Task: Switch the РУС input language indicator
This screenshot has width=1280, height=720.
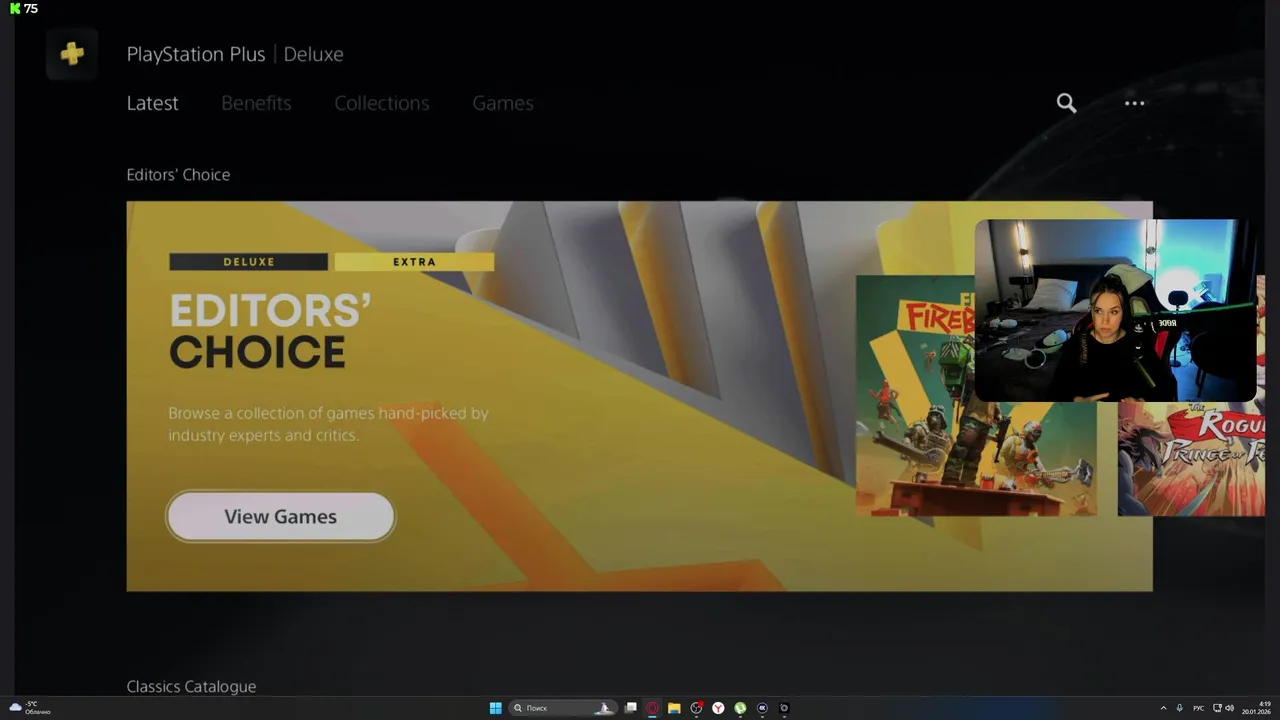Action: click(x=1198, y=708)
